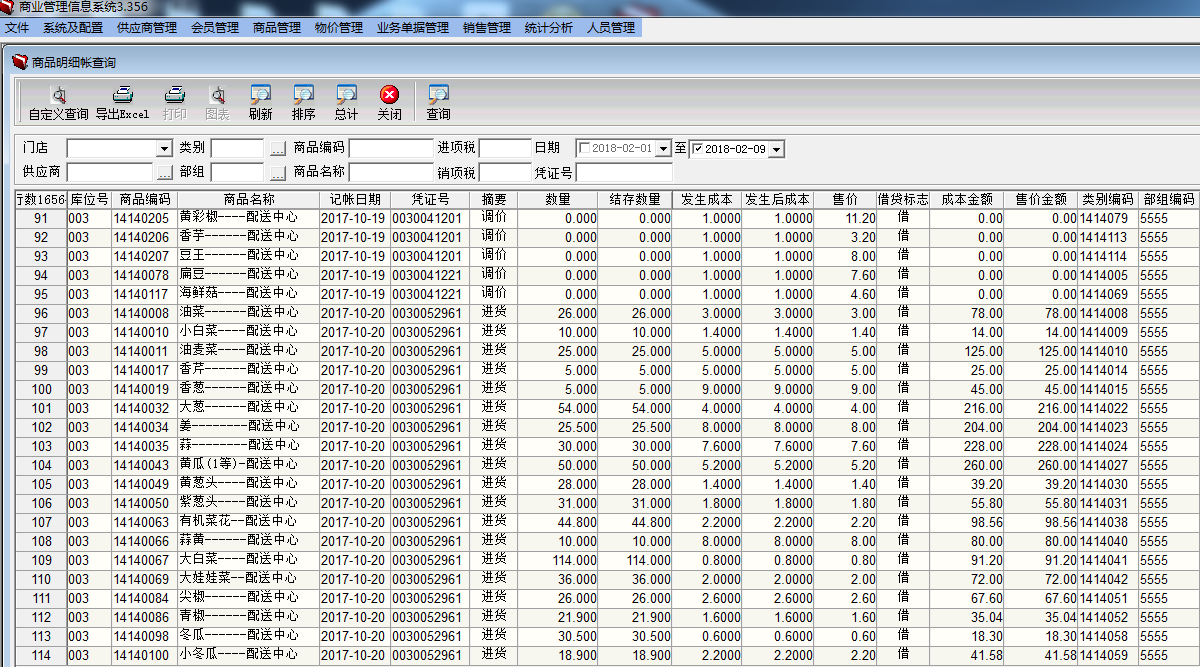
Task: Open the 部组 department browse button
Action: coord(278,172)
